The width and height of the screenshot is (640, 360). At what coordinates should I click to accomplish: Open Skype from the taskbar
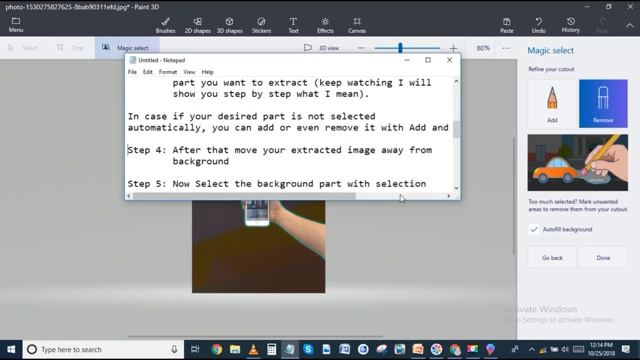[x=308, y=349]
